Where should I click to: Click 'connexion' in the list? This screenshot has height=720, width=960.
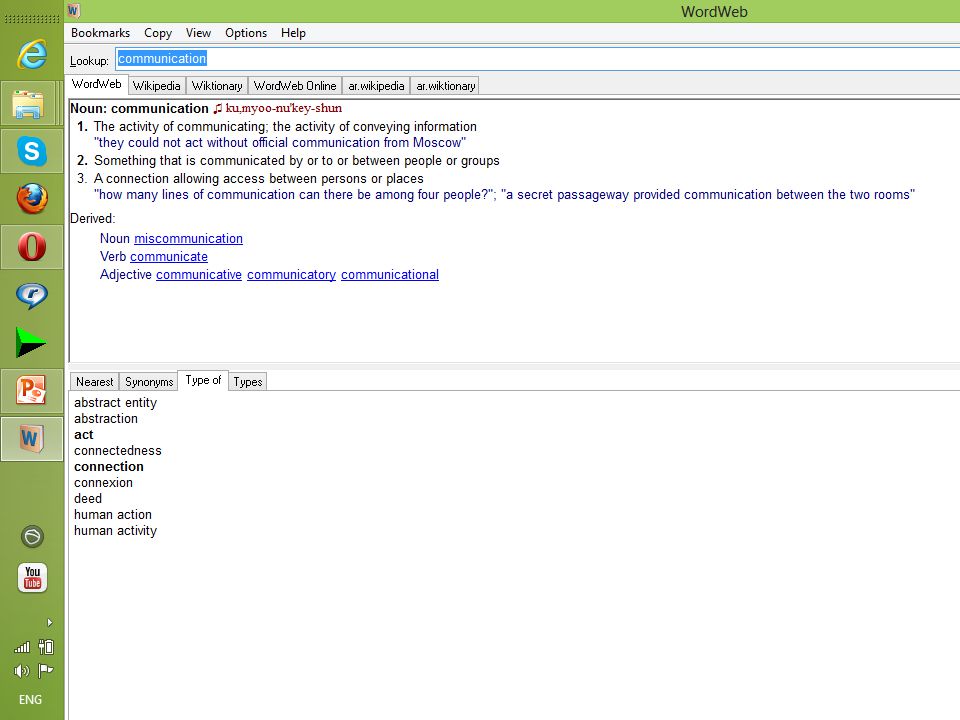click(x=103, y=482)
